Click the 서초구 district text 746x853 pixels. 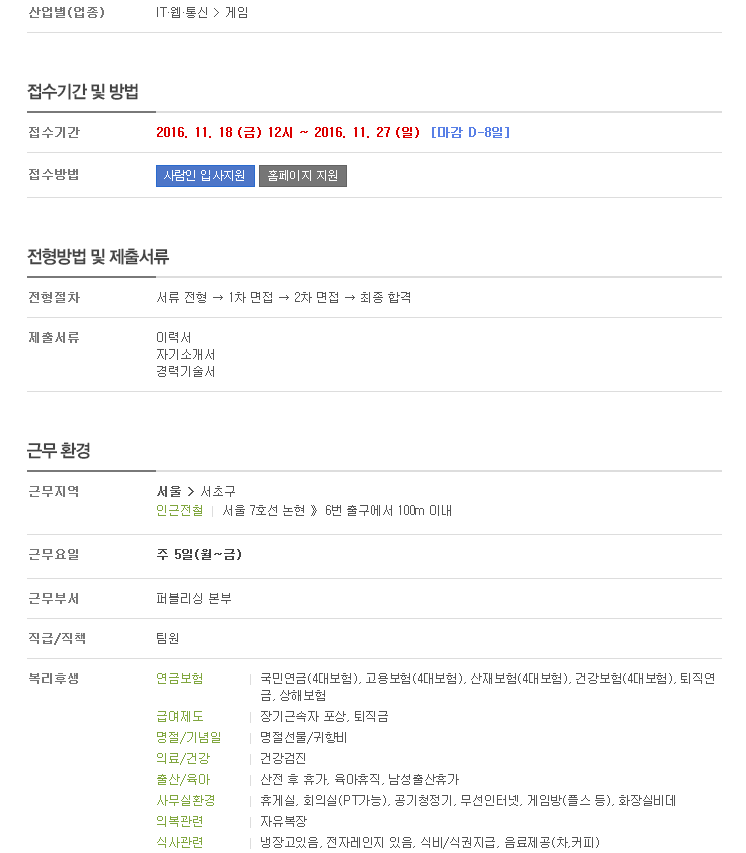(x=218, y=491)
